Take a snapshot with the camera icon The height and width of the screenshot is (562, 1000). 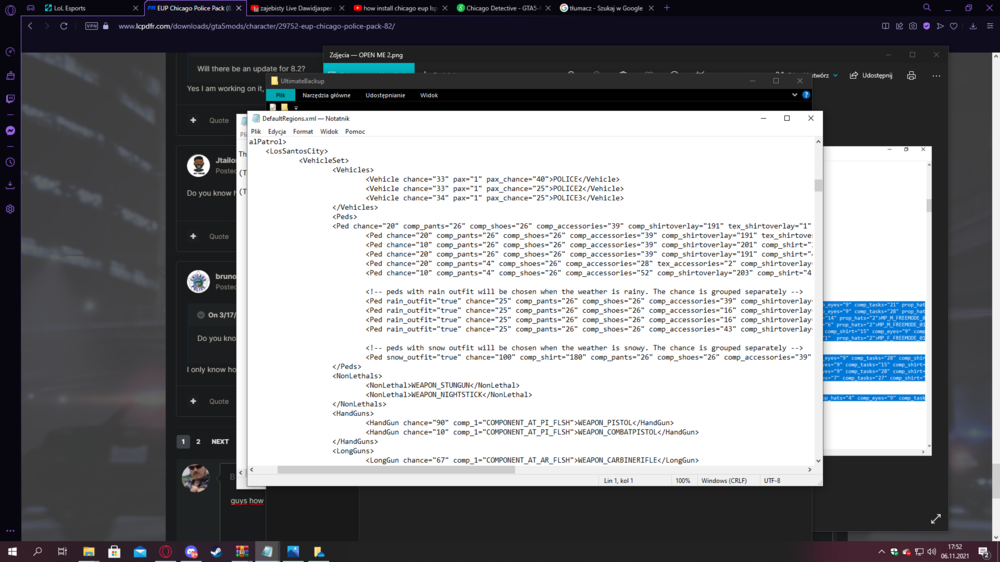913,26
